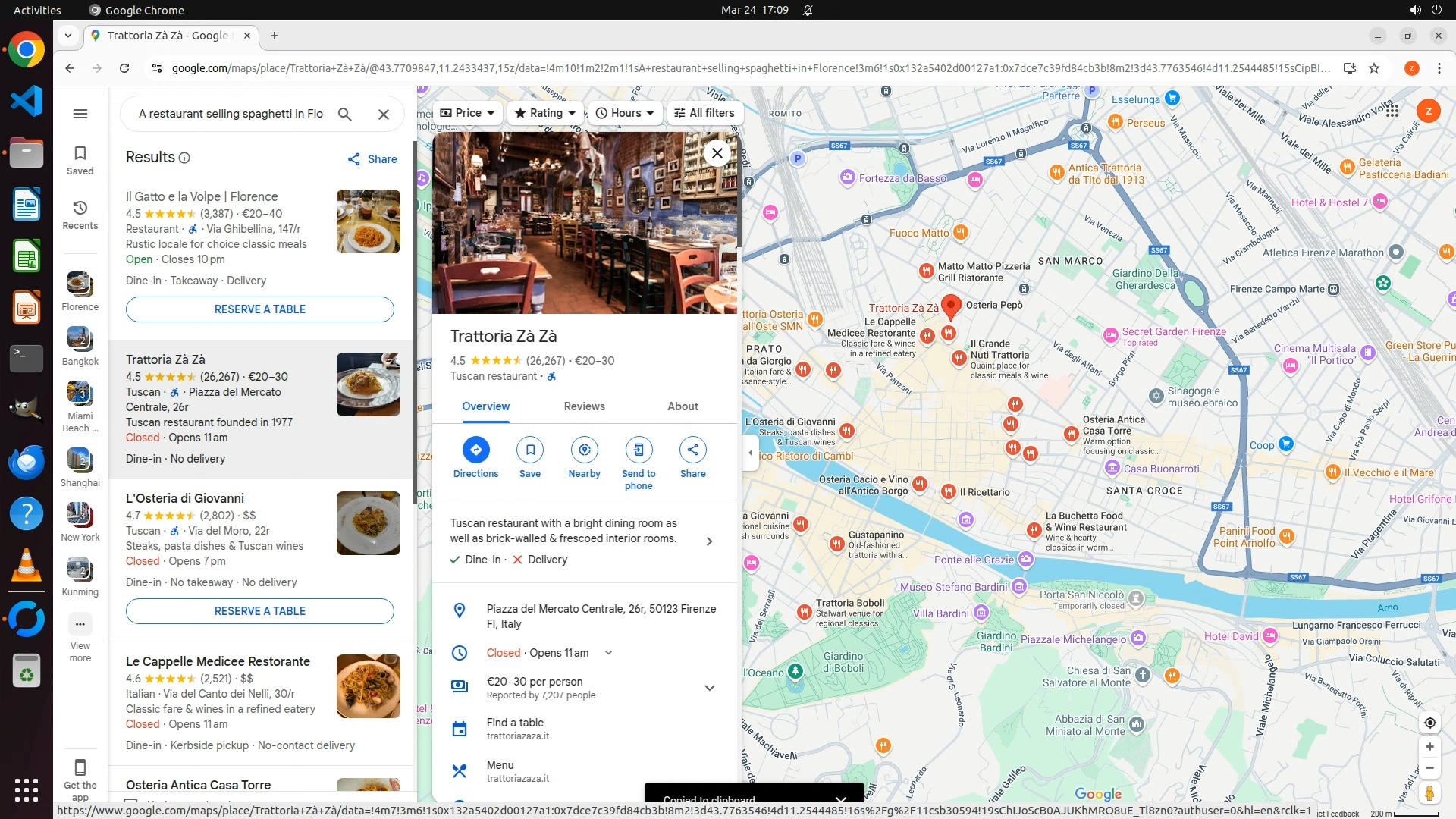Click RESERVE A TABLE for Il Gatto e la Volpe
Screen dimensions: 1456x819
[259, 309]
